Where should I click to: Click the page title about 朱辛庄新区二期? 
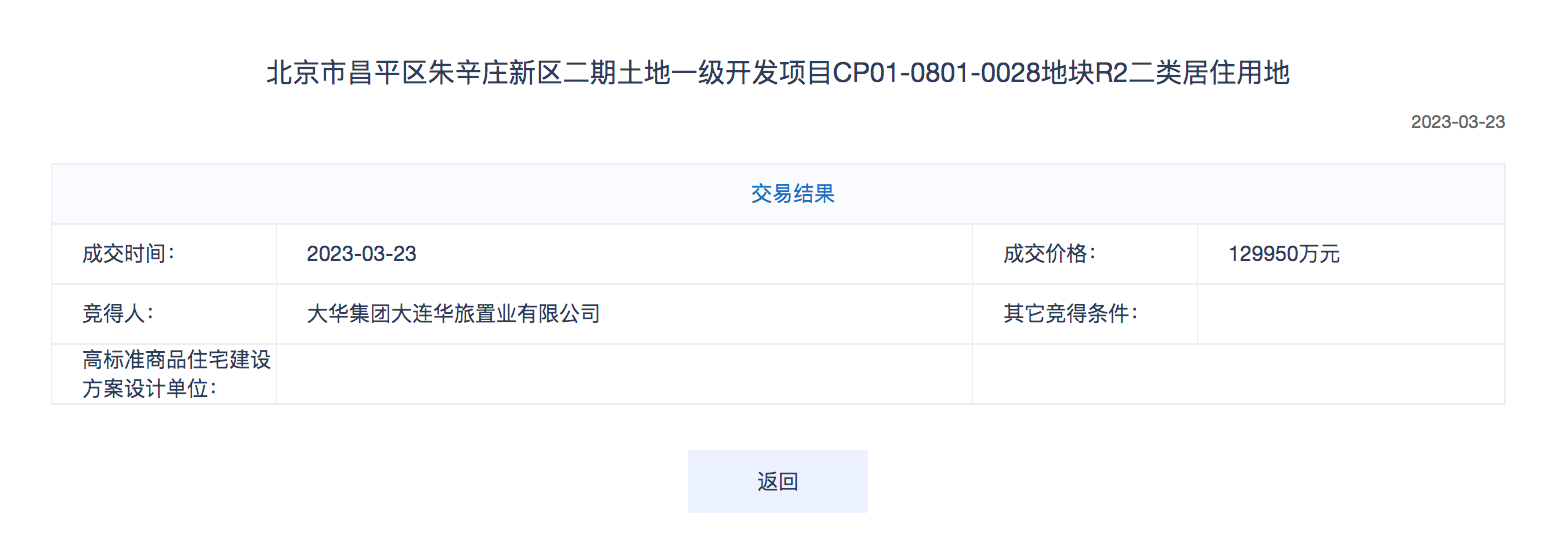coord(778,74)
